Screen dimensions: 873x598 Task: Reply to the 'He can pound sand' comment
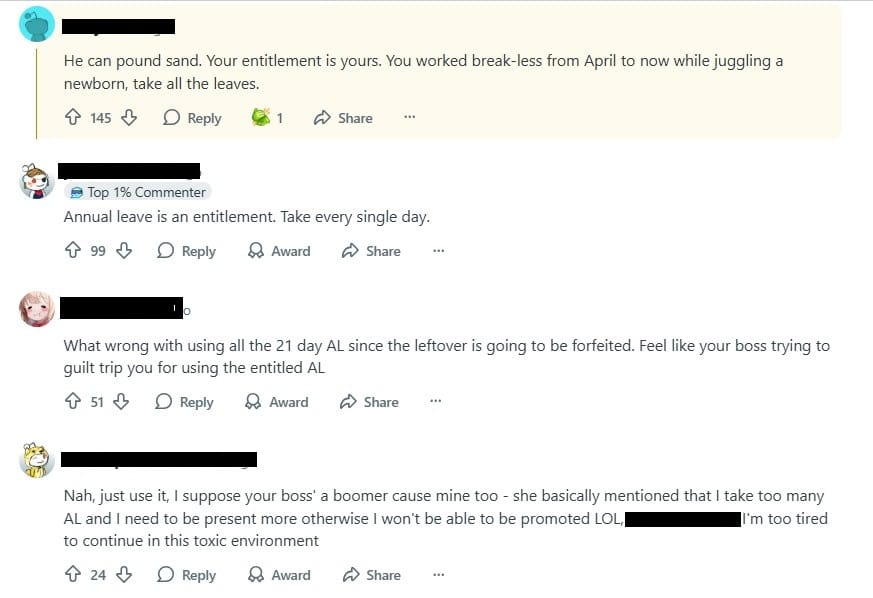pyautogui.click(x=192, y=118)
